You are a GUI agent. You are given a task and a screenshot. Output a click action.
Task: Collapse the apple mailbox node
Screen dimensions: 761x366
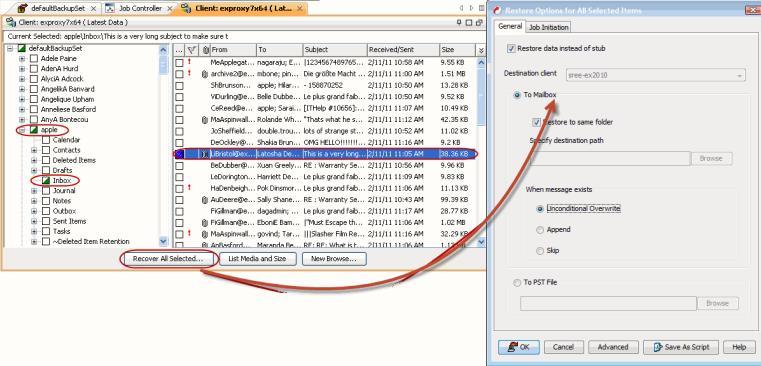tap(22, 130)
